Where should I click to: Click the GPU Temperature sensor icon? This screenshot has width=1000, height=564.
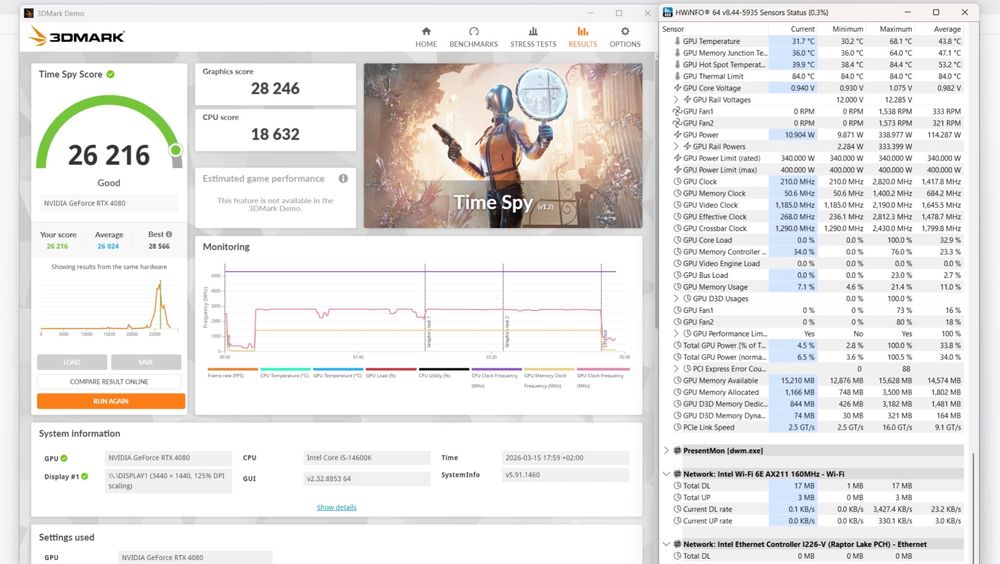[x=677, y=41]
